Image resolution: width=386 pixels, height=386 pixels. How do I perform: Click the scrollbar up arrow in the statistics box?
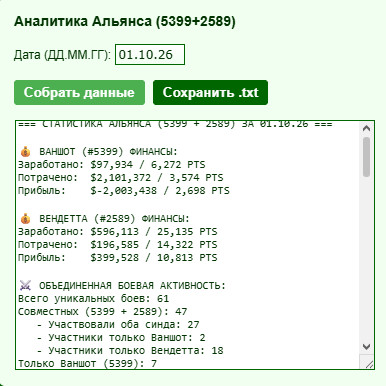point(366,128)
